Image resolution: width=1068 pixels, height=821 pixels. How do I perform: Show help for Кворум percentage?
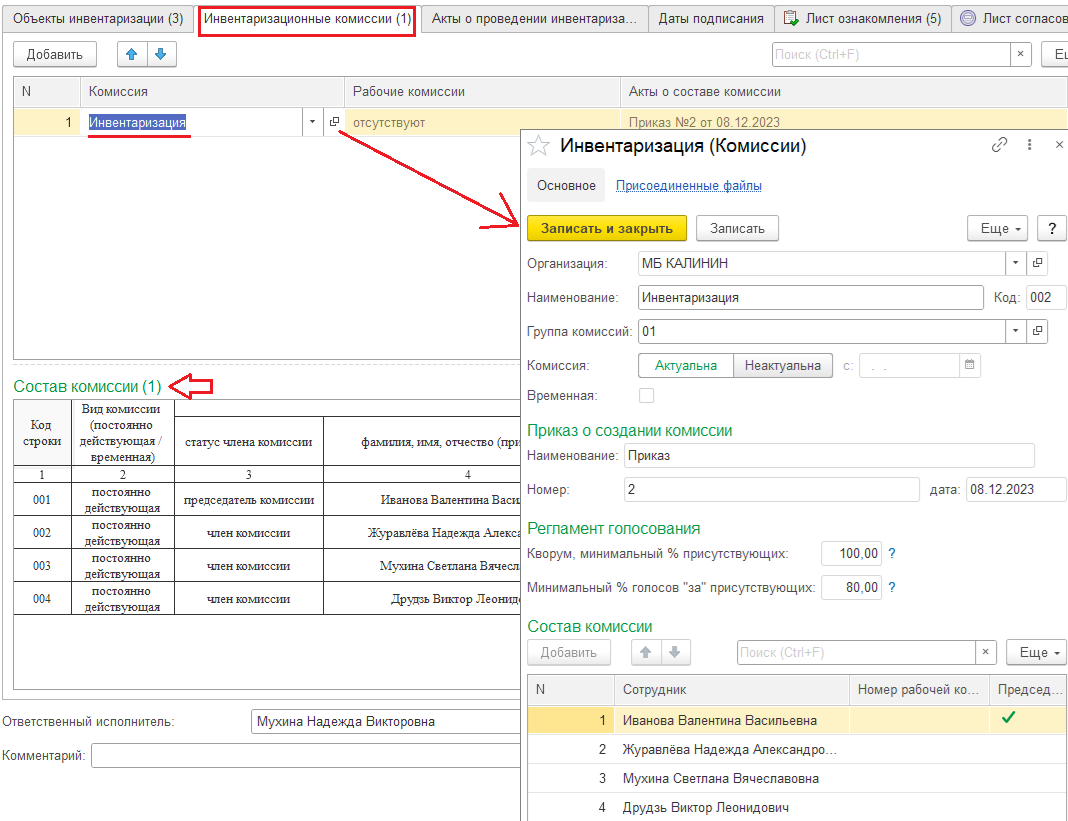pyautogui.click(x=892, y=553)
